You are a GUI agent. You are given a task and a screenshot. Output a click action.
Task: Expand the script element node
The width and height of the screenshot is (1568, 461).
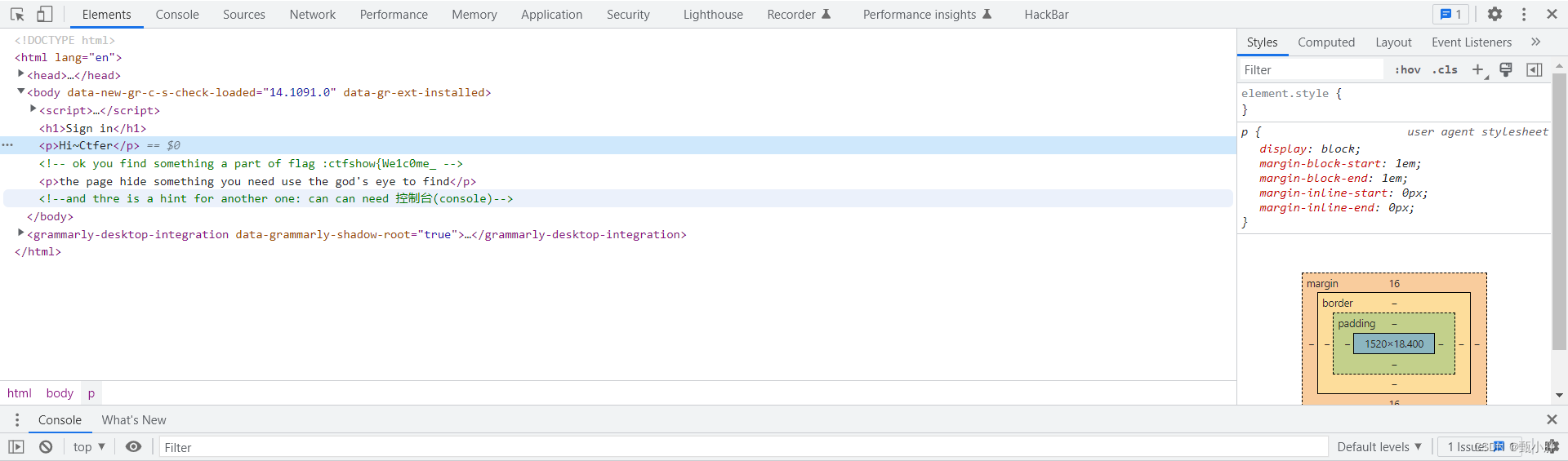33,109
